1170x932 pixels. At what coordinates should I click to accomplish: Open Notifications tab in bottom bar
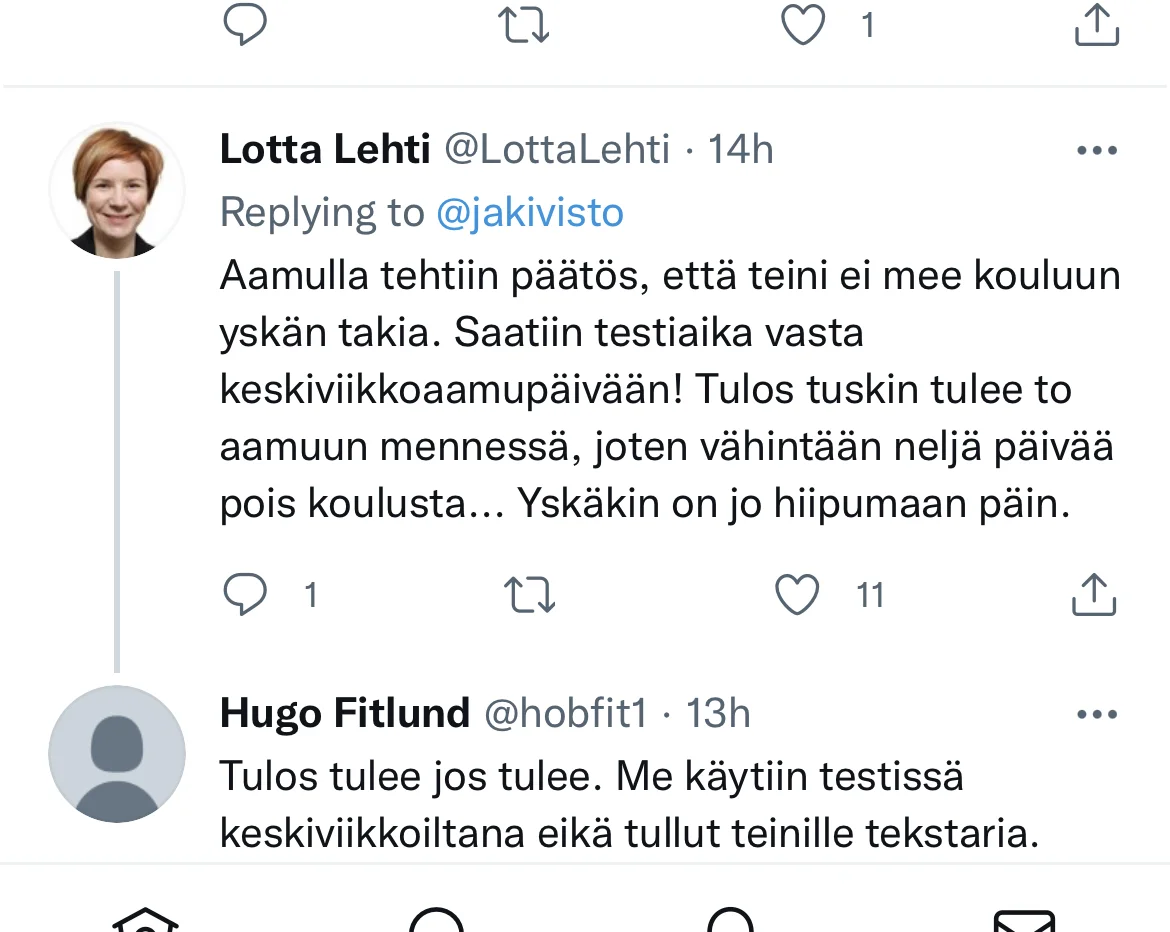point(730,922)
